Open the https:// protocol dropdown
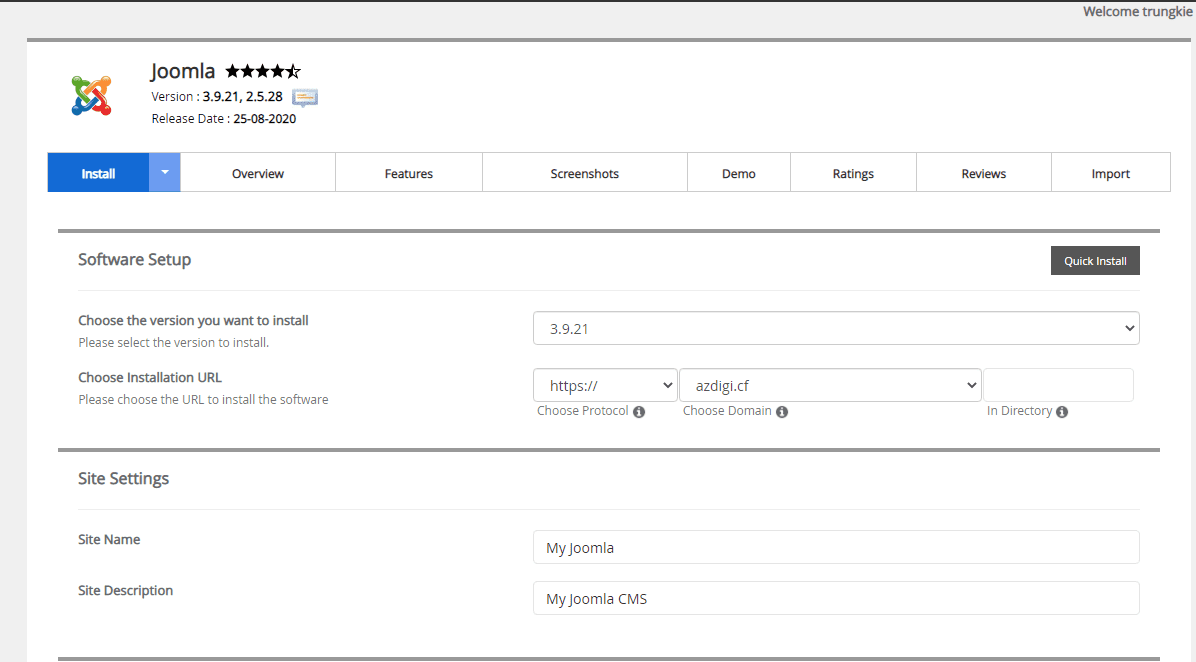1196x662 pixels. (x=605, y=385)
